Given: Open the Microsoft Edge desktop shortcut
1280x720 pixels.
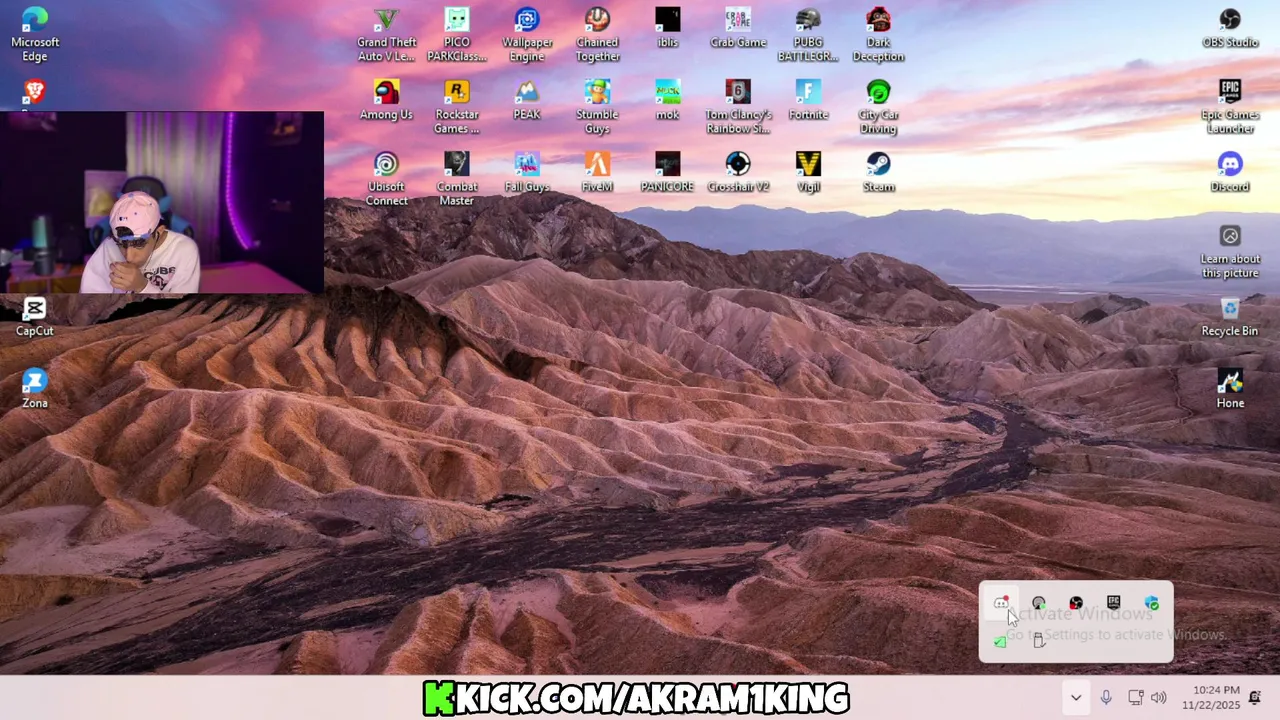Looking at the screenshot, I should point(35,34).
